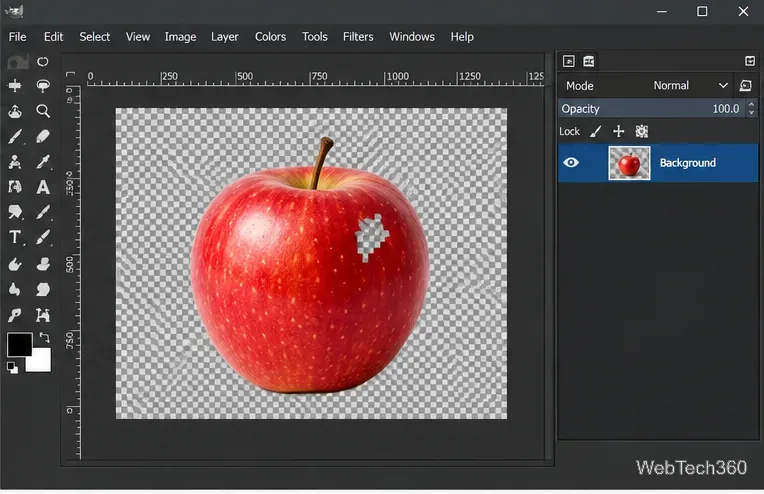Reset colors to default black and white

pos(12,368)
